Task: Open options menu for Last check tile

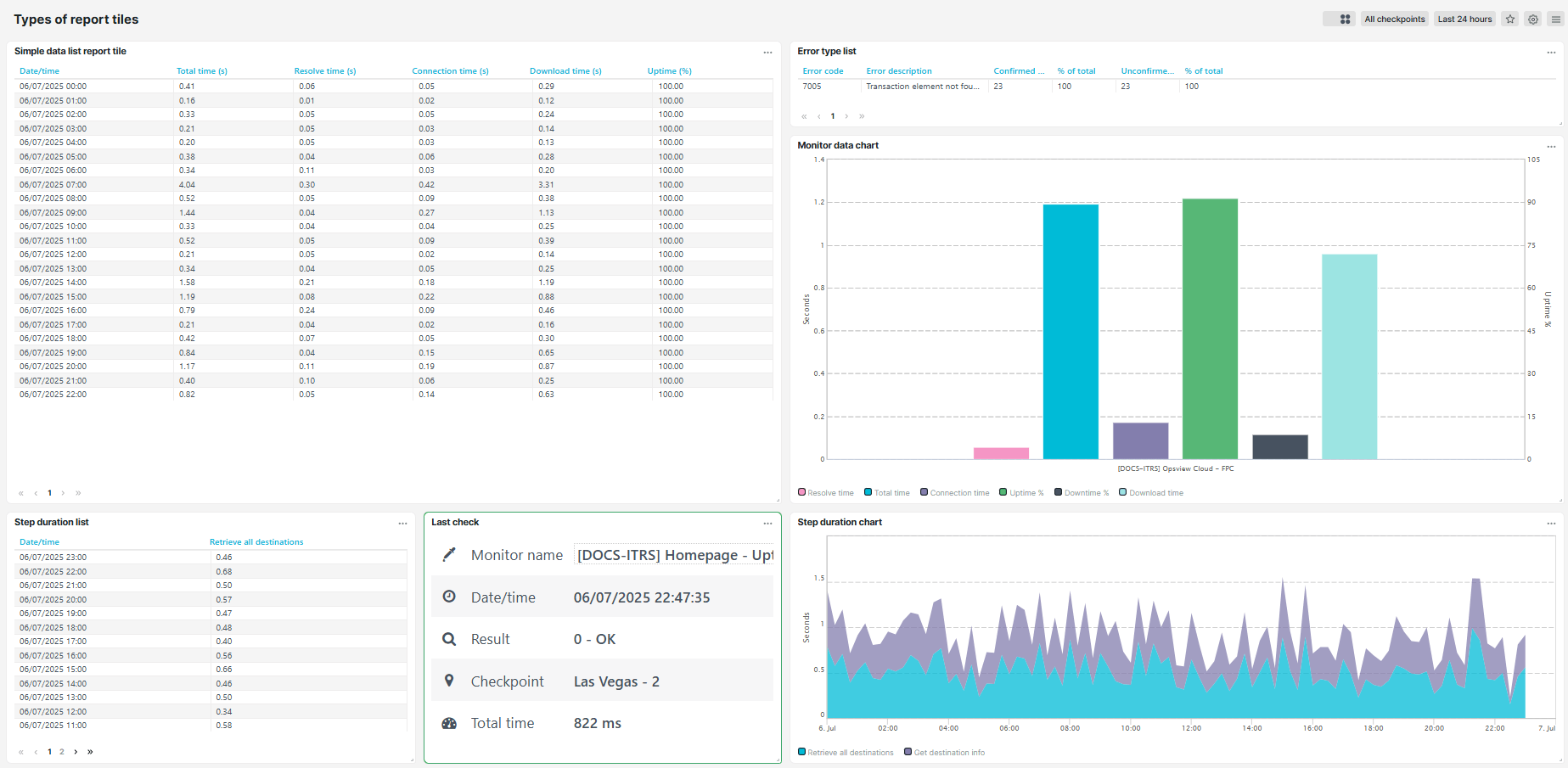Action: tap(767, 523)
